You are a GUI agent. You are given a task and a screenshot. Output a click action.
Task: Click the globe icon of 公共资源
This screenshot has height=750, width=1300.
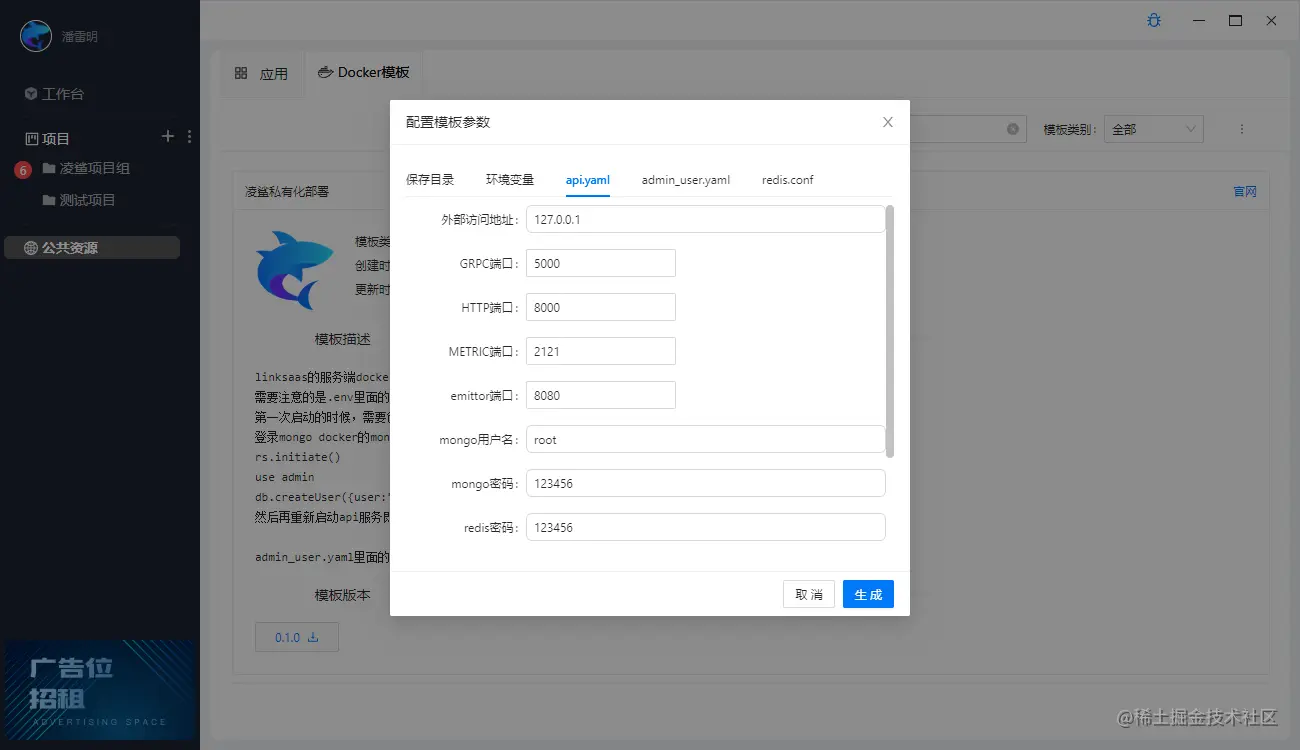(x=31, y=248)
